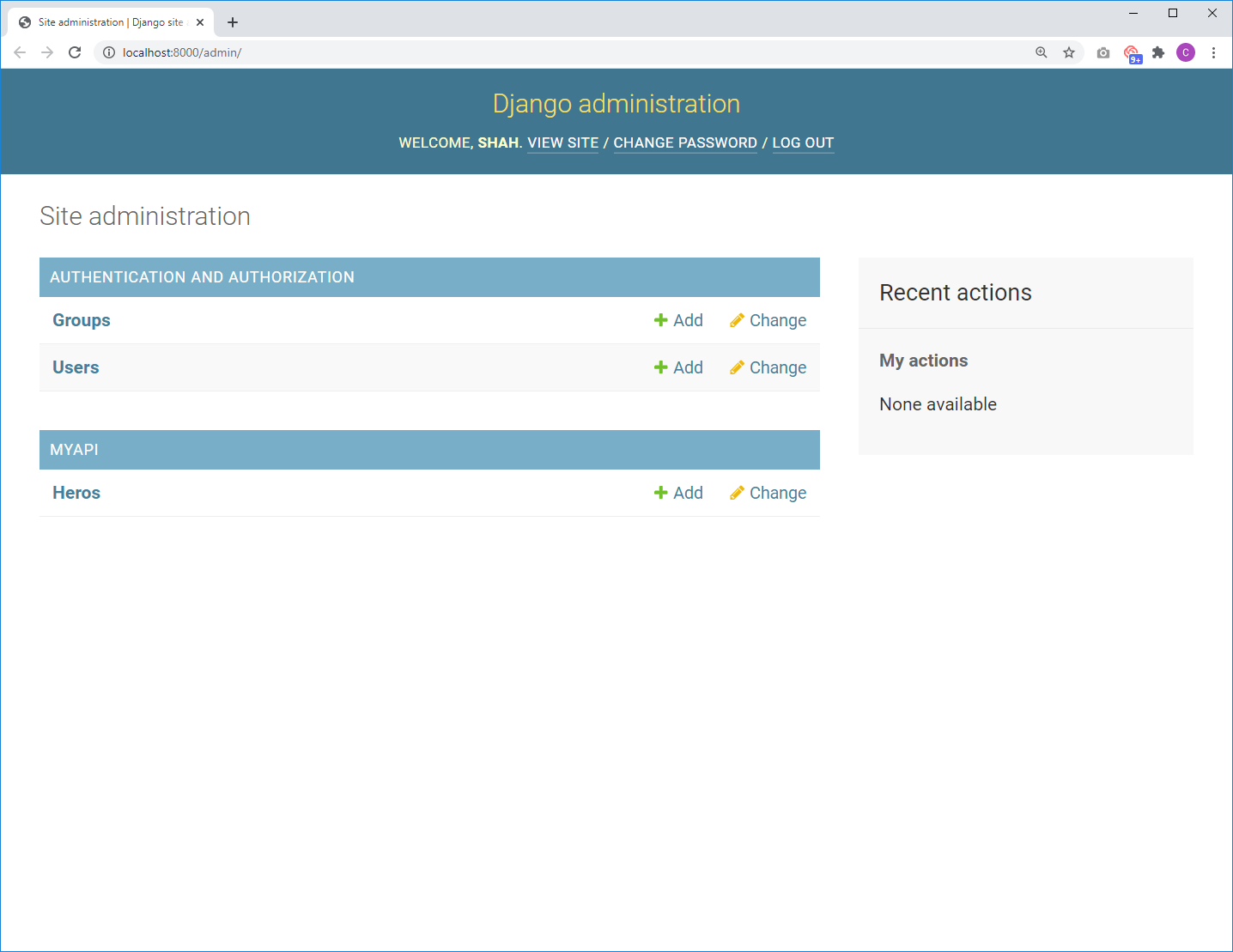
Task: Open the Heros model link
Action: (x=76, y=493)
